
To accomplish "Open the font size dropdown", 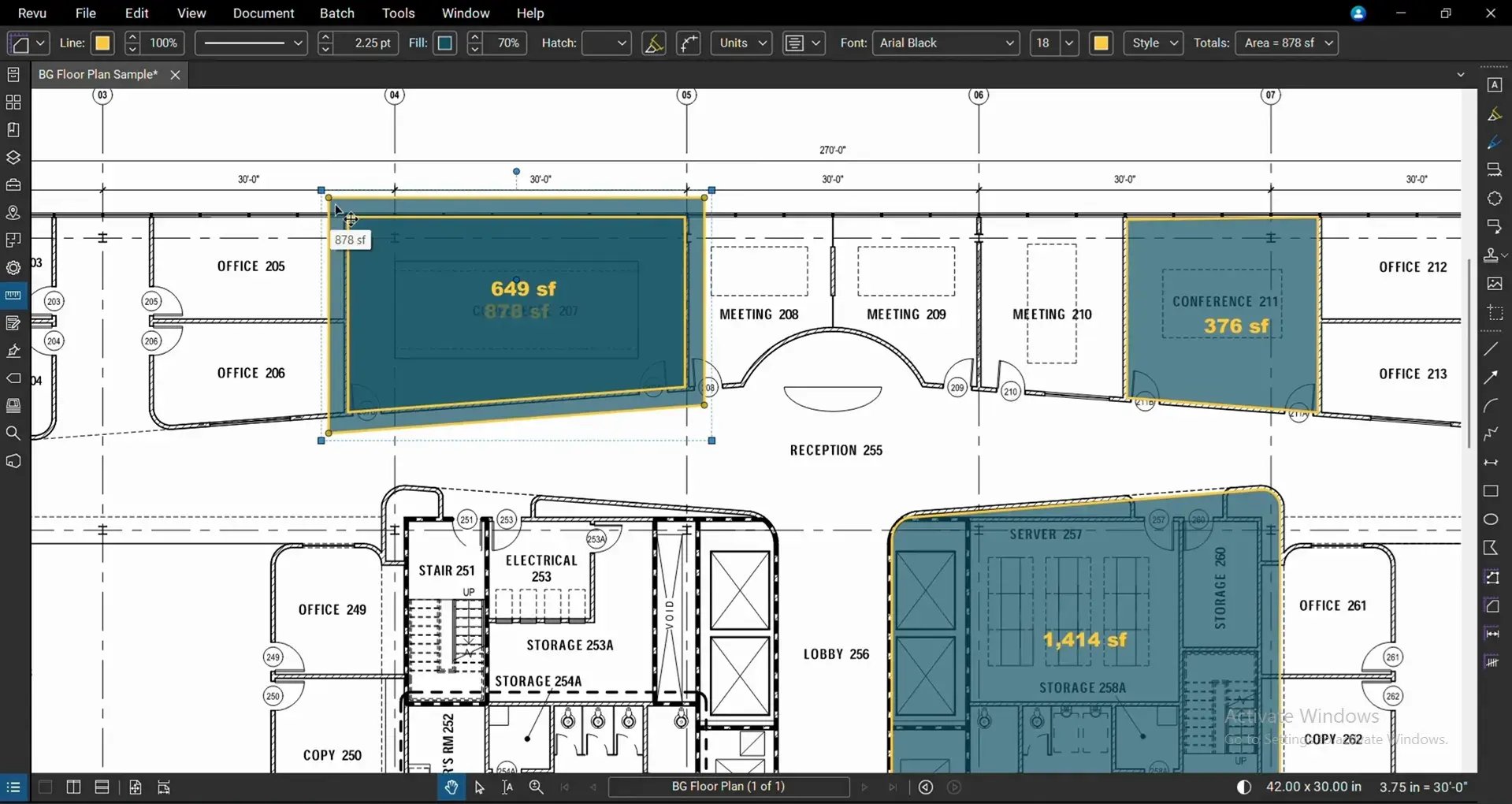I will pos(1069,43).
